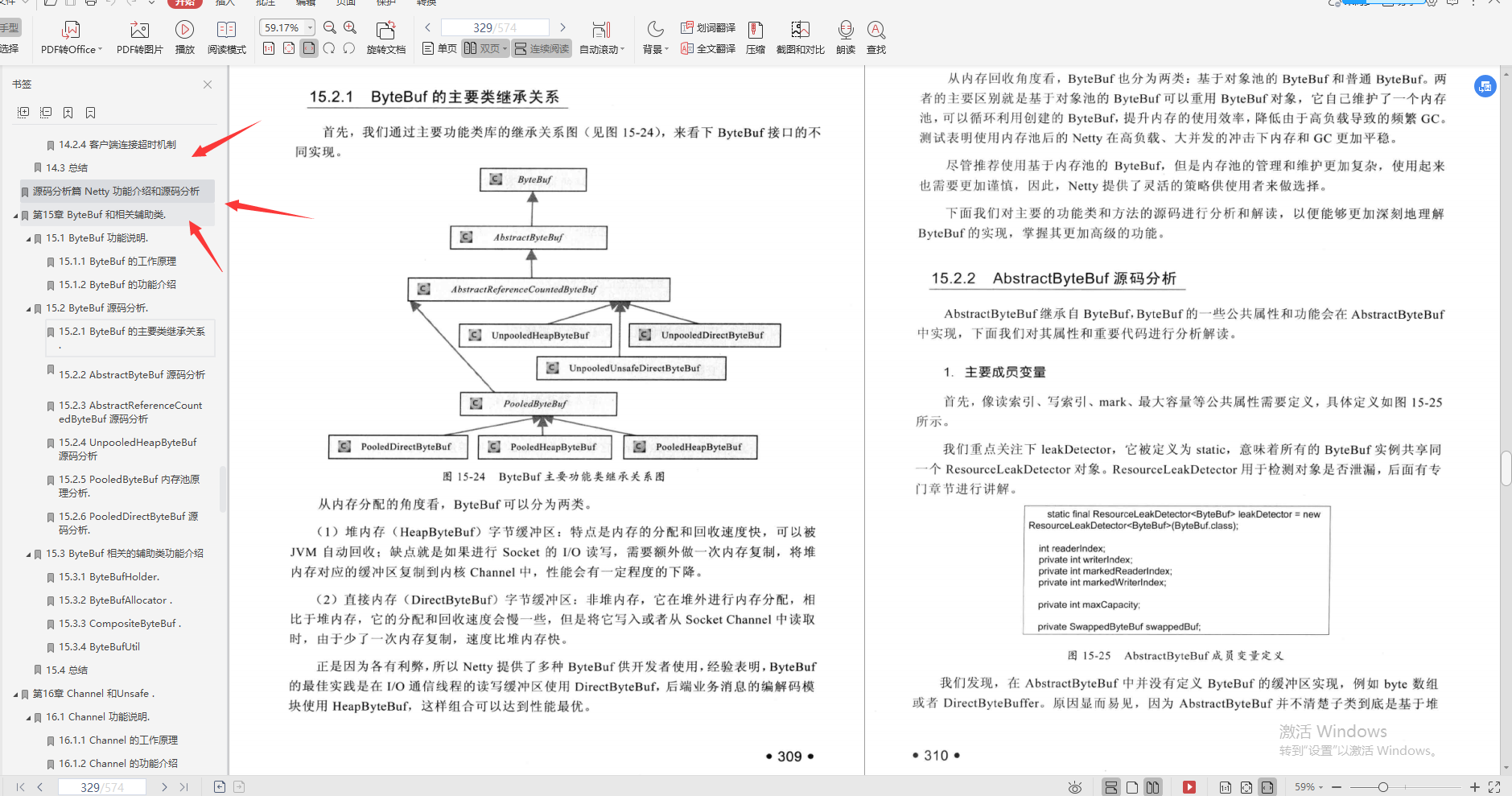Collapse chapter 第15章 ByteBuf 和相关辅助类
Image resolution: width=1512 pixels, height=796 pixels.
[14, 215]
